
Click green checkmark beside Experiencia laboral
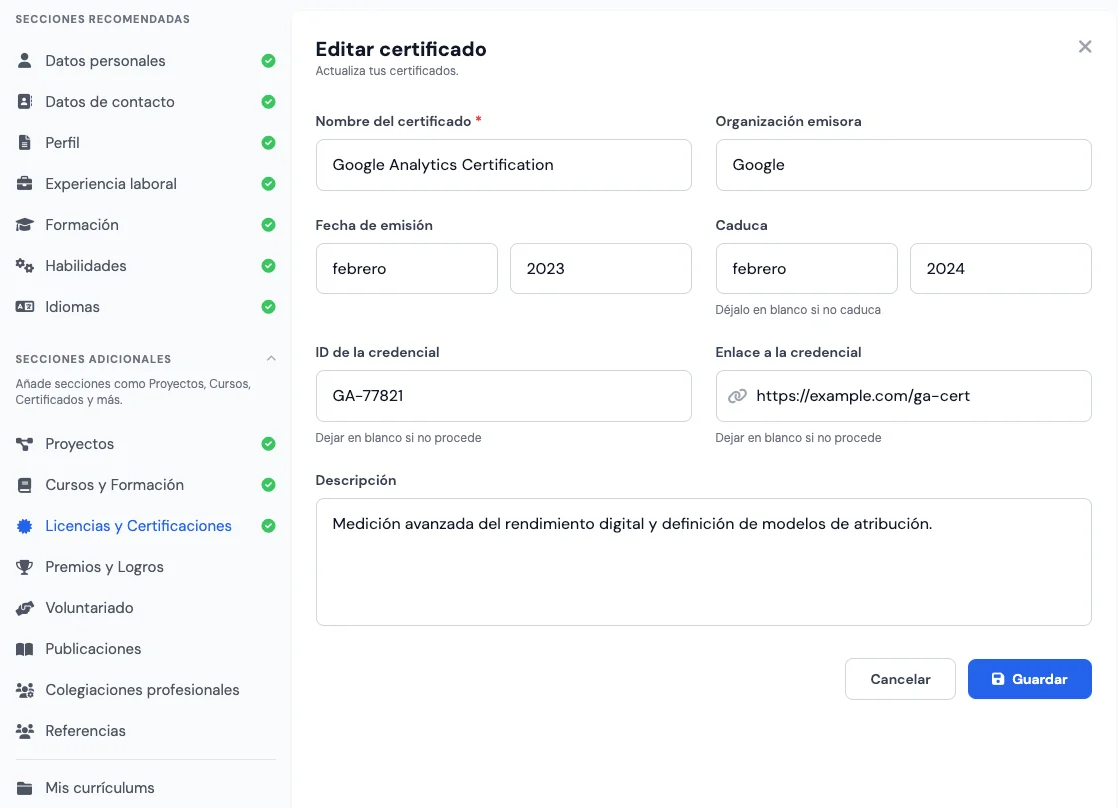point(268,183)
